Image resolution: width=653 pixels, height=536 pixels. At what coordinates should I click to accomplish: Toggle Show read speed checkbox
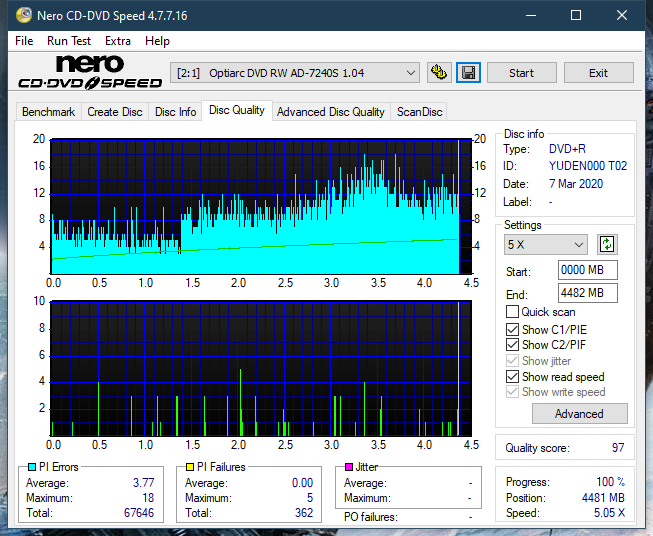(x=512, y=376)
